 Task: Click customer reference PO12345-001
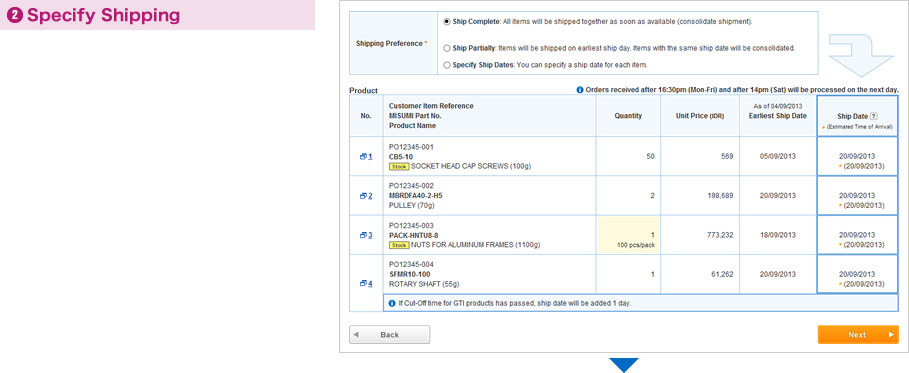tap(411, 147)
